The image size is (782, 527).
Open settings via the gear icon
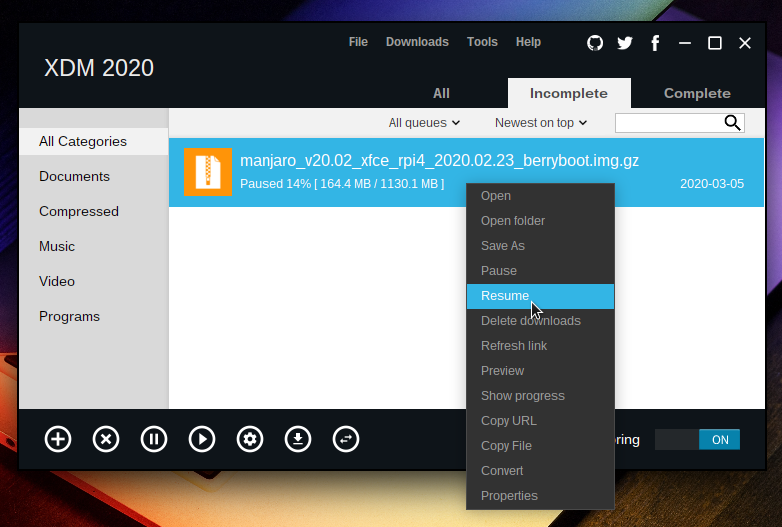[x=250, y=439]
